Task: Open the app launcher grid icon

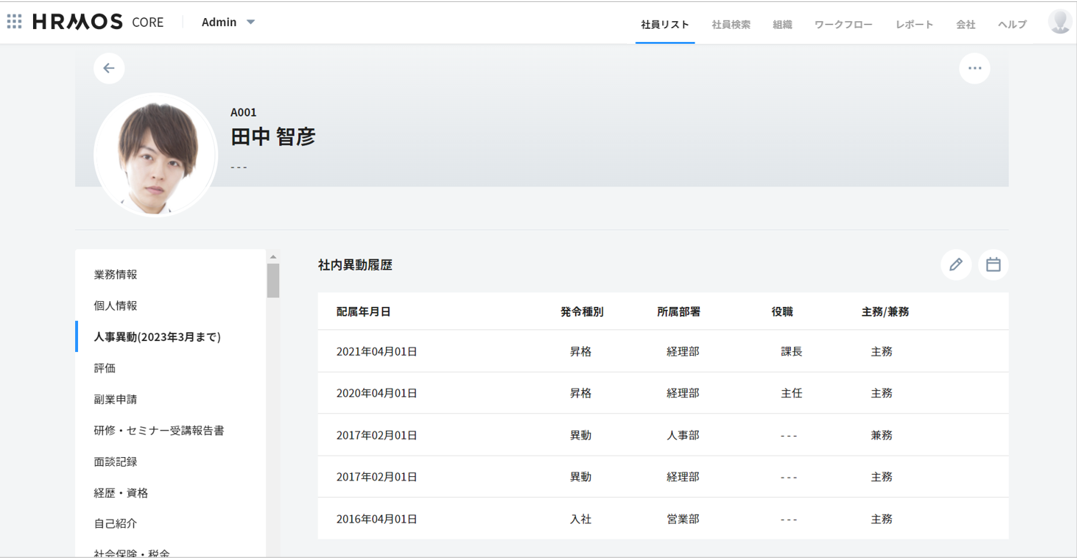Action: 14,22
